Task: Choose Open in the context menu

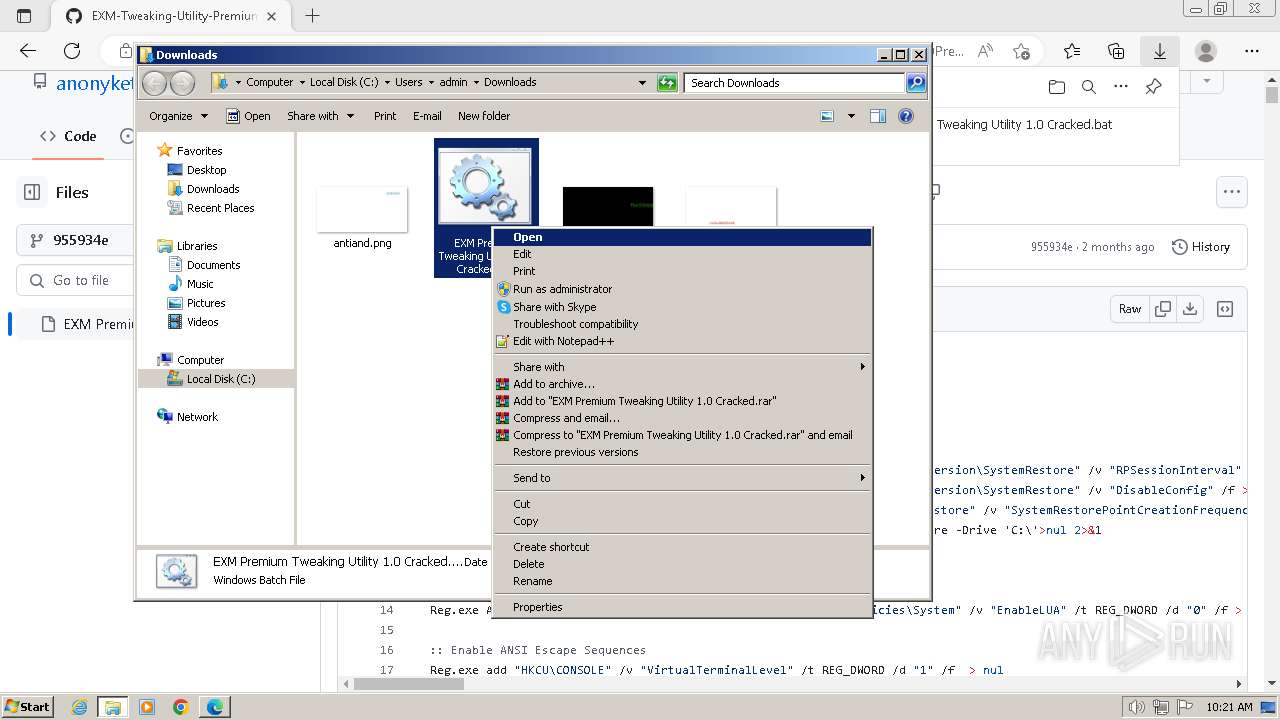Action: [x=683, y=237]
